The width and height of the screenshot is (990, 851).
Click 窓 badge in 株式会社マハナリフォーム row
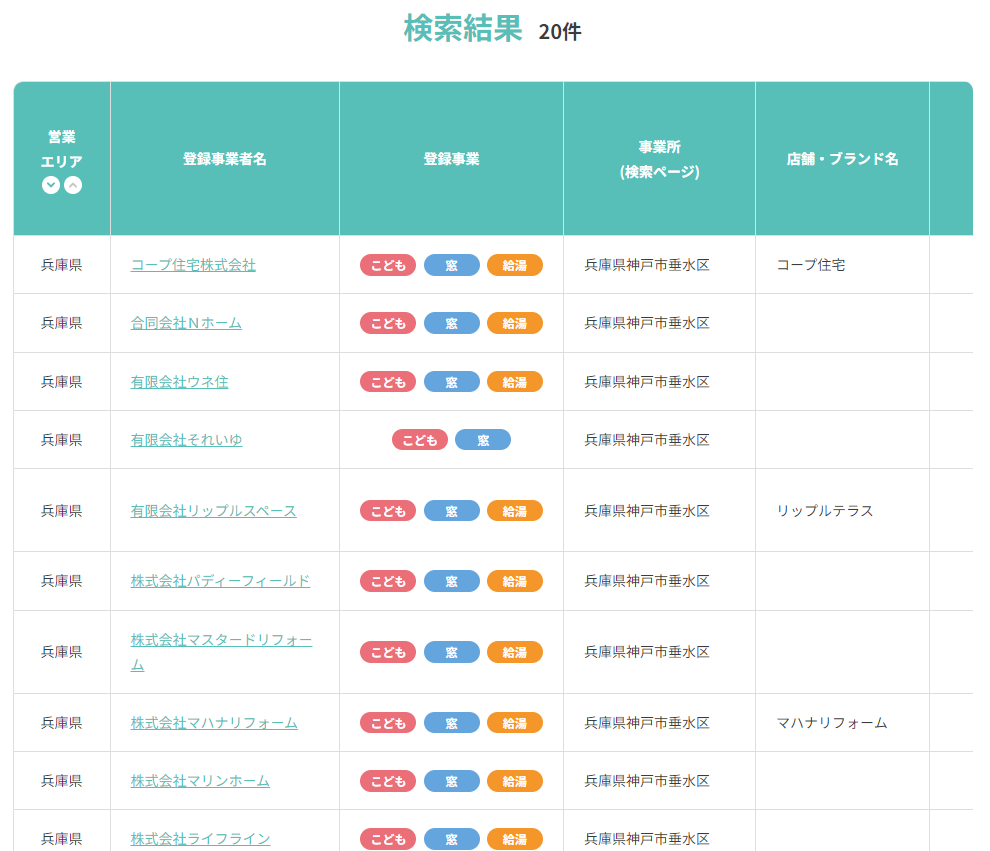[451, 723]
